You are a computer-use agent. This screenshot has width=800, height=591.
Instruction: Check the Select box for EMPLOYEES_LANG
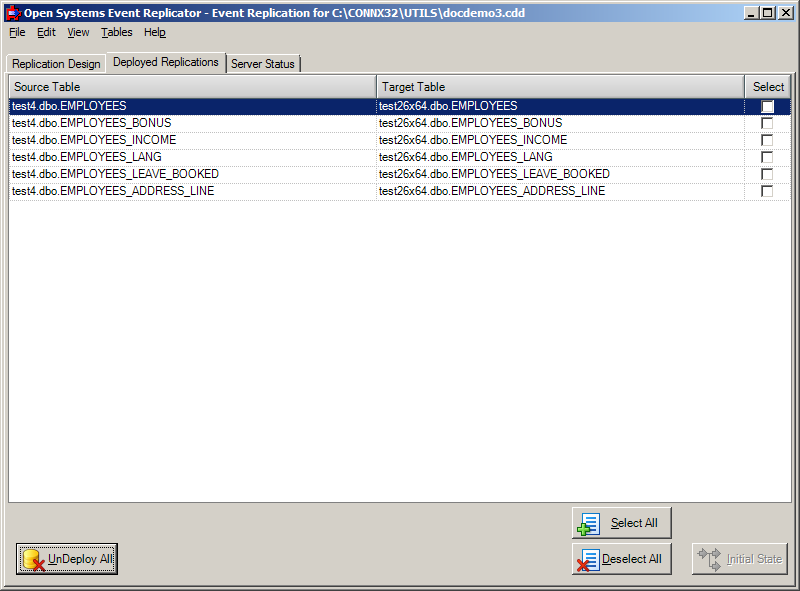[x=767, y=156]
